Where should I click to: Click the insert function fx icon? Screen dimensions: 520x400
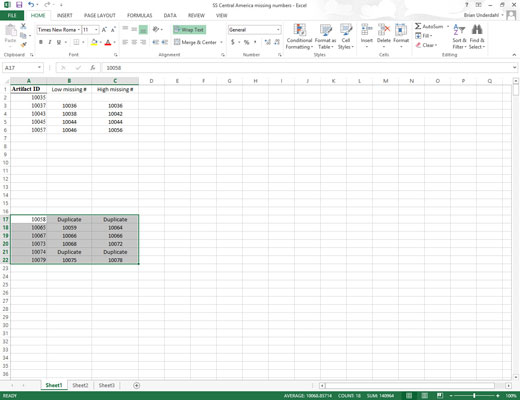click(93, 68)
